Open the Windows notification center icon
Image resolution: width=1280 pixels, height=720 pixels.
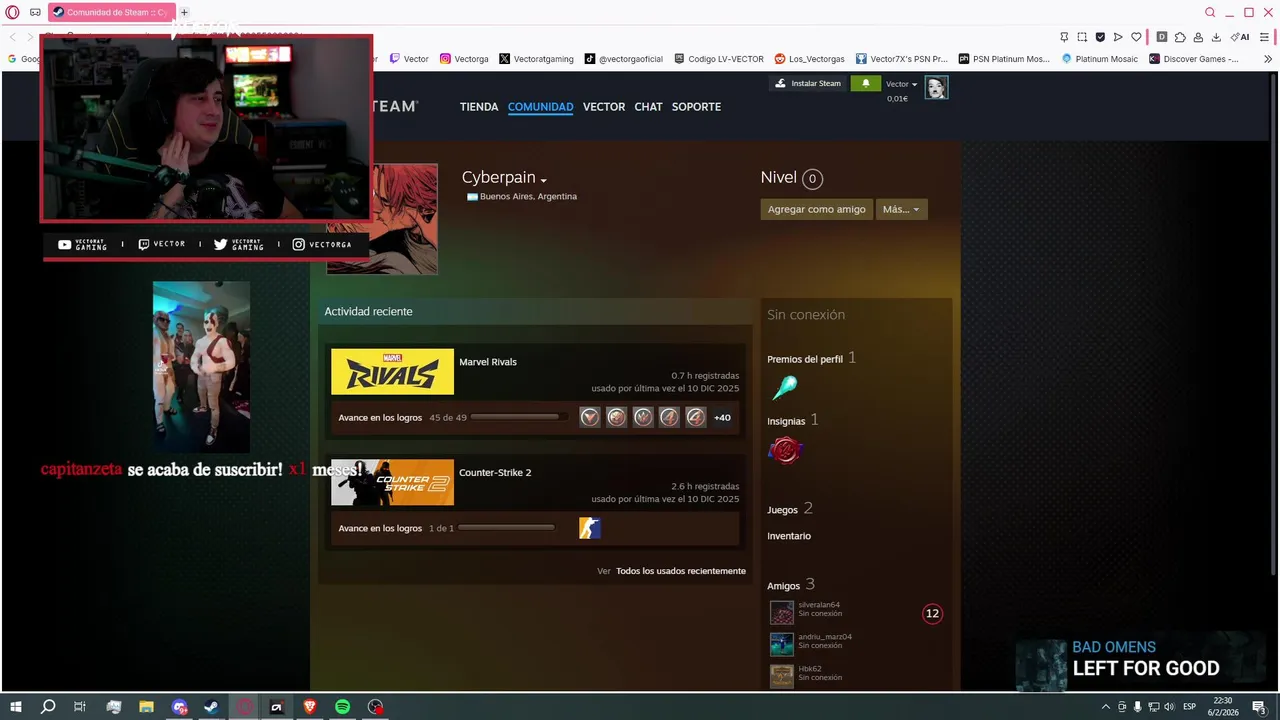(1261, 707)
